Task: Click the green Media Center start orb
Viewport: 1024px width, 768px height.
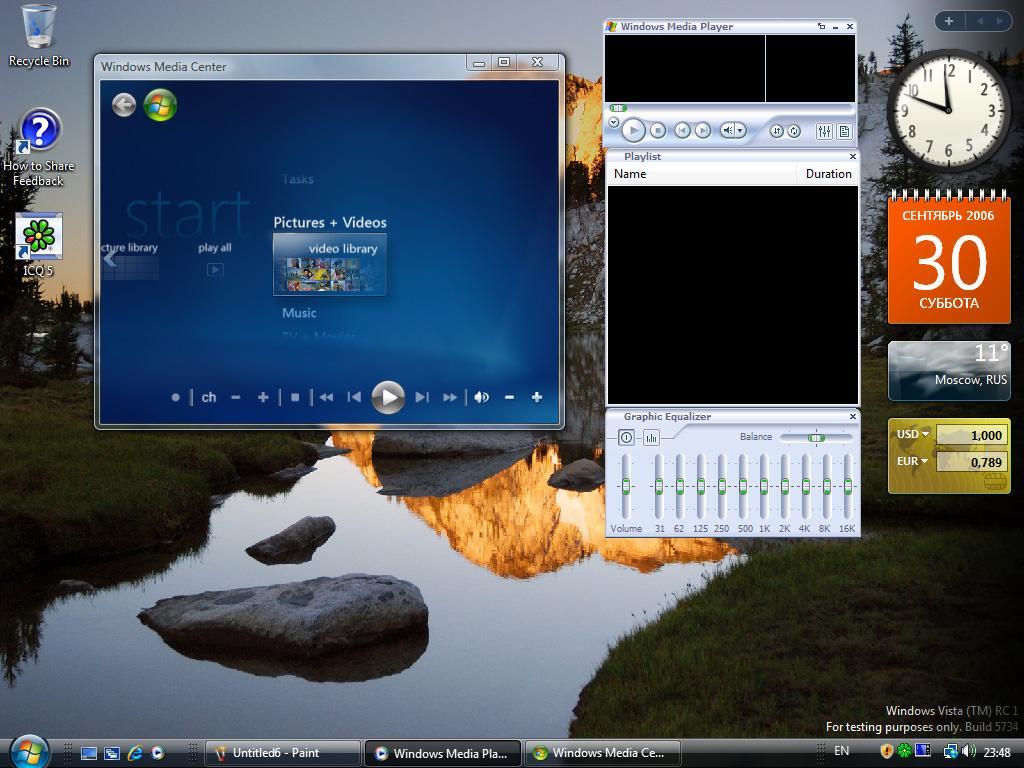Action: coord(160,105)
